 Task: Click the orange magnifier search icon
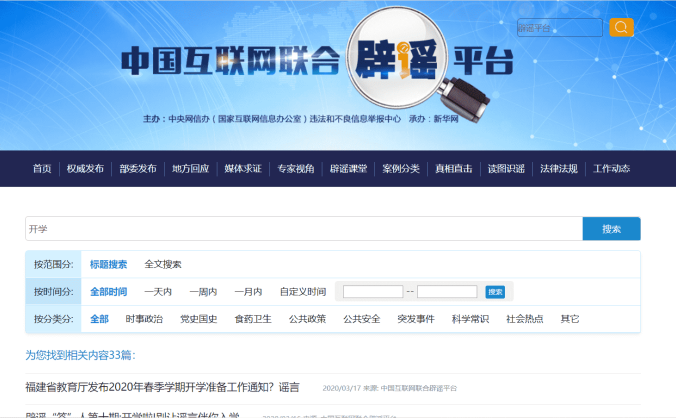[621, 28]
